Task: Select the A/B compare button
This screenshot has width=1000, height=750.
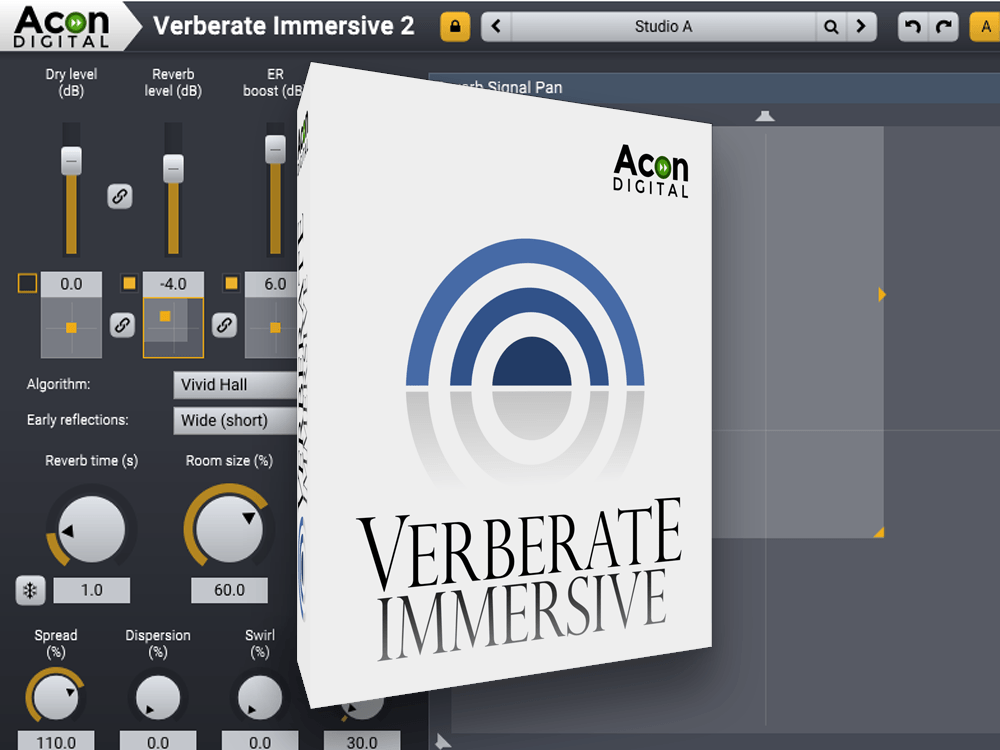Action: click(x=984, y=26)
